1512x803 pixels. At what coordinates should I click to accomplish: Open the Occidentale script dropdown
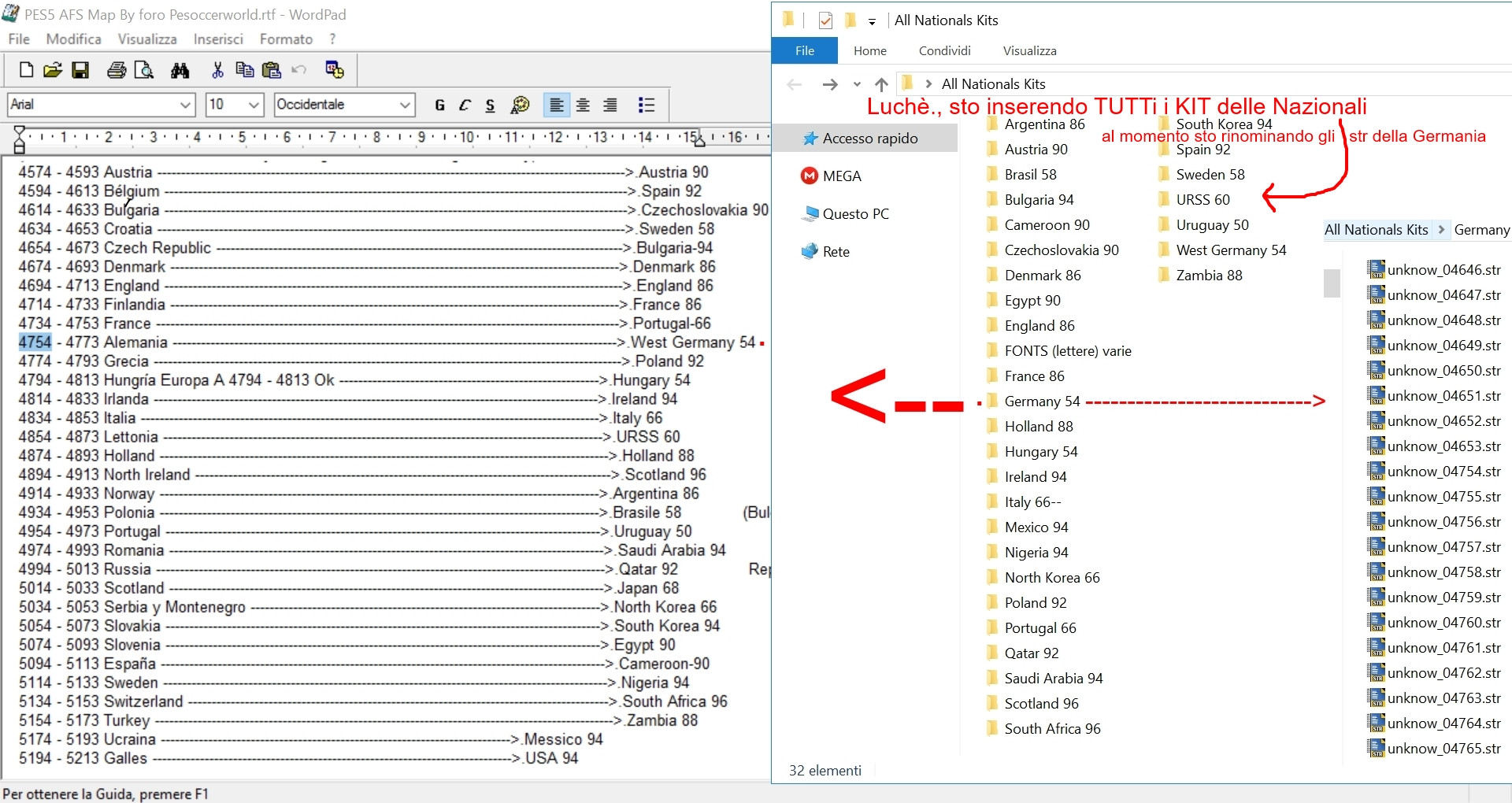click(x=405, y=105)
